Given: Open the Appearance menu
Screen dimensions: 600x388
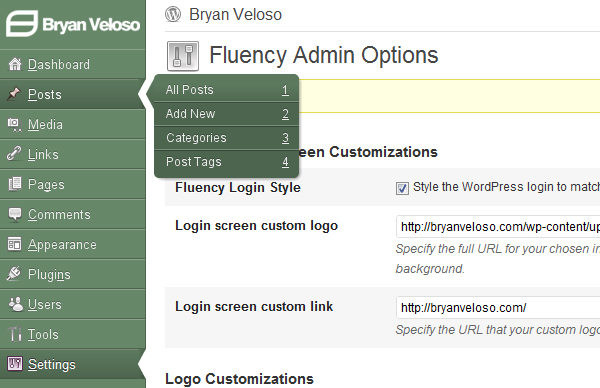Looking at the screenshot, I should point(73,244).
